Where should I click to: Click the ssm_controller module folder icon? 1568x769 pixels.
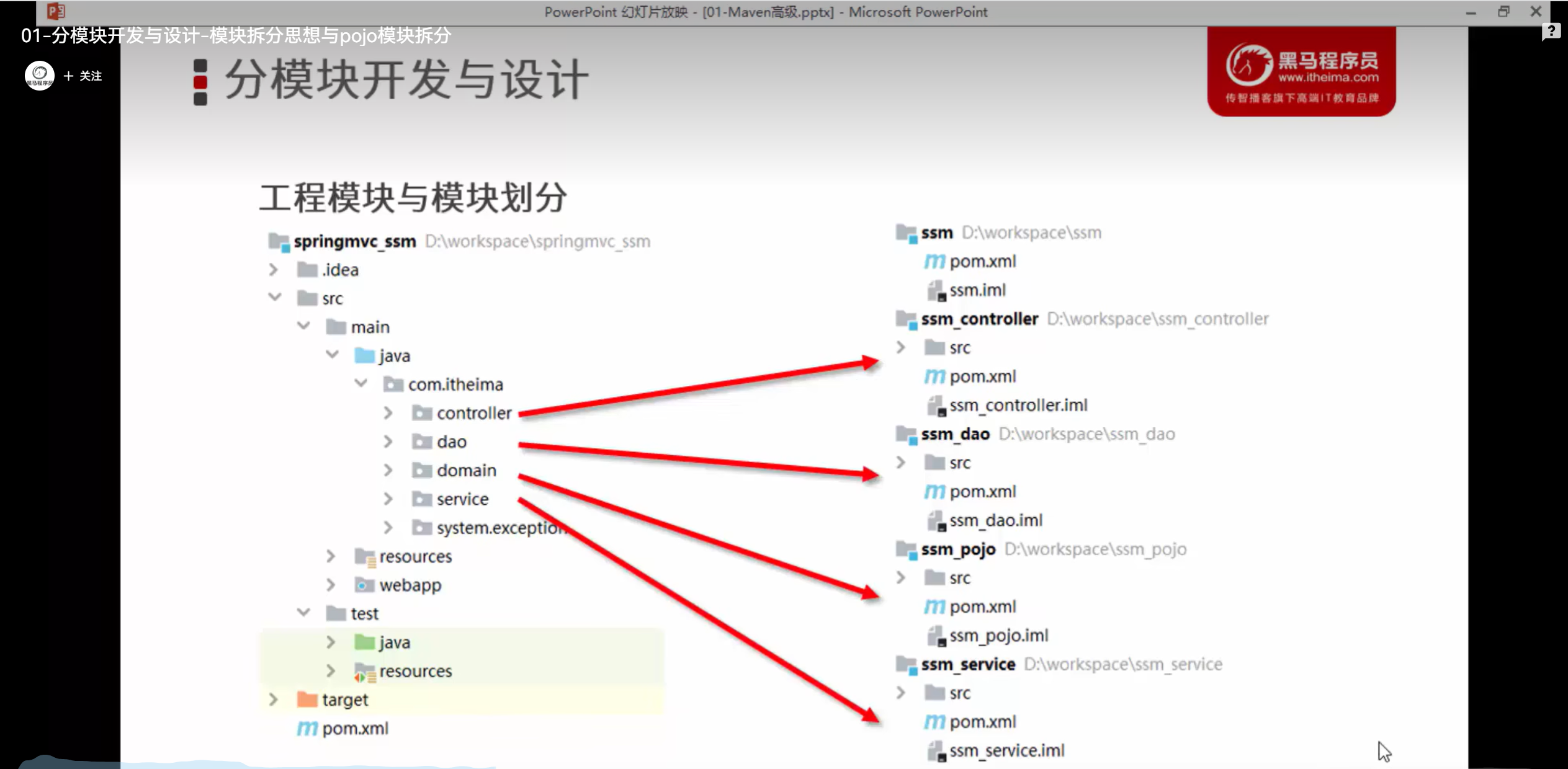tap(906, 319)
